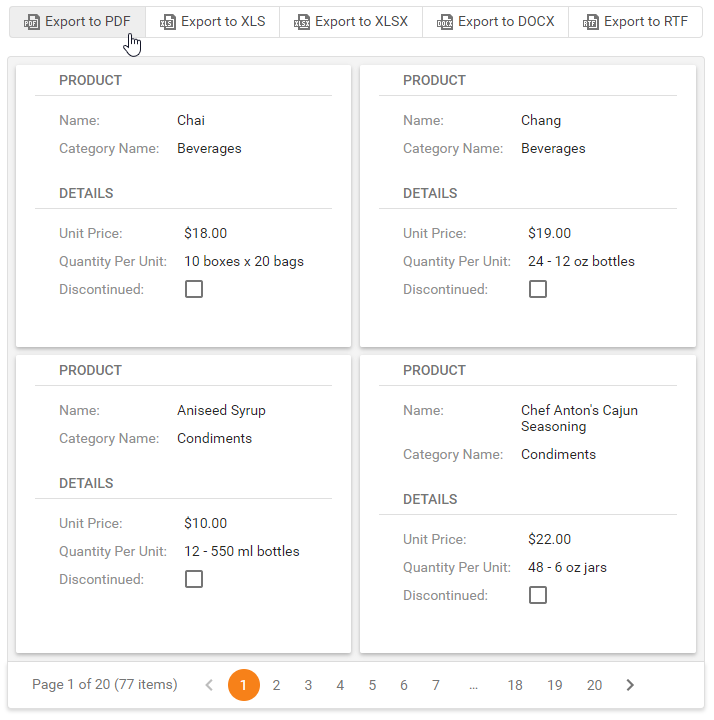Click the RTF file icon in the toolbar

click(590, 22)
